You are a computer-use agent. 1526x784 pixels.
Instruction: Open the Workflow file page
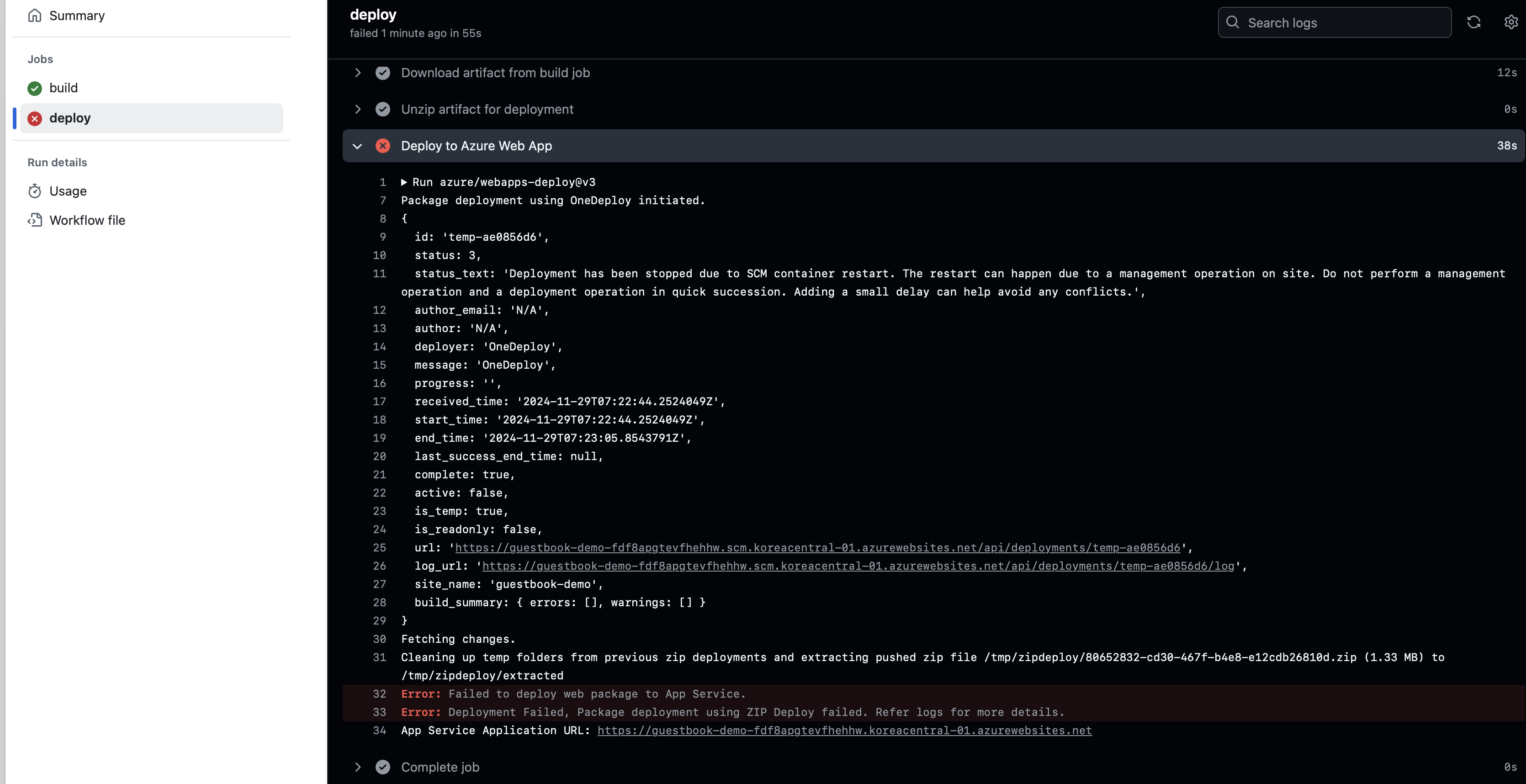(87, 221)
